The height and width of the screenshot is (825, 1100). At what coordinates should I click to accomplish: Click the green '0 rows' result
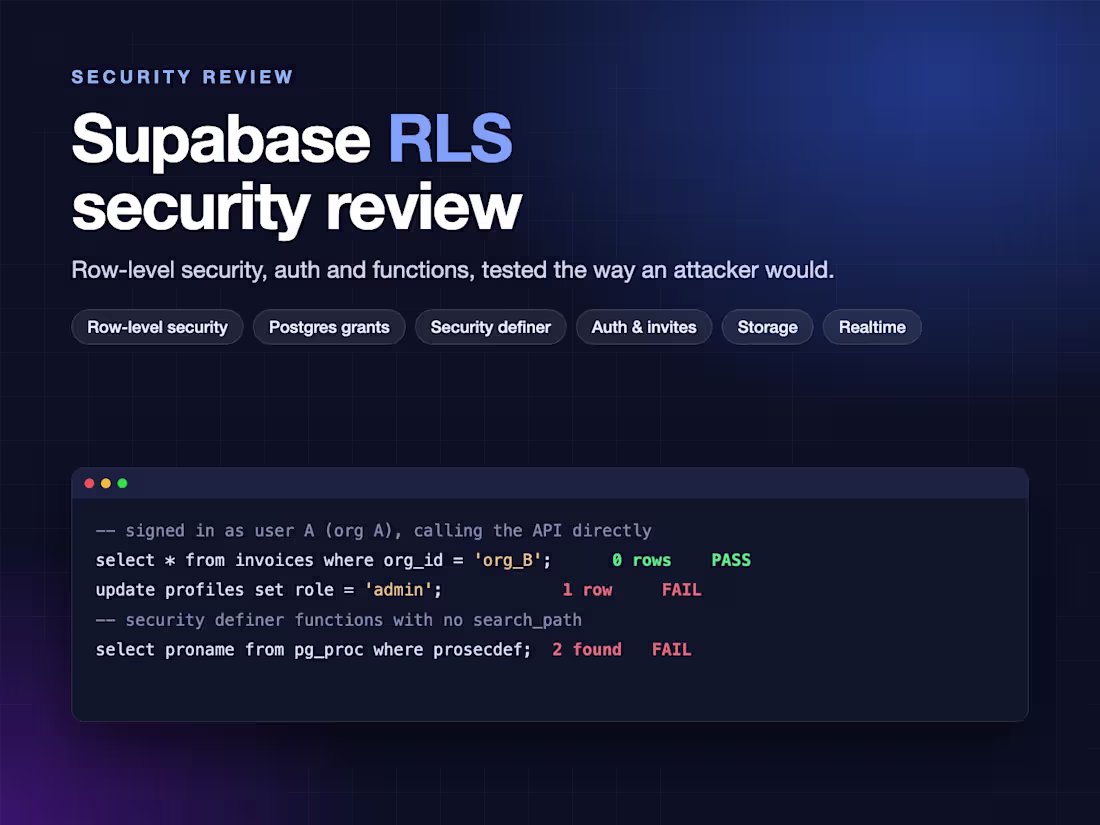(x=641, y=561)
